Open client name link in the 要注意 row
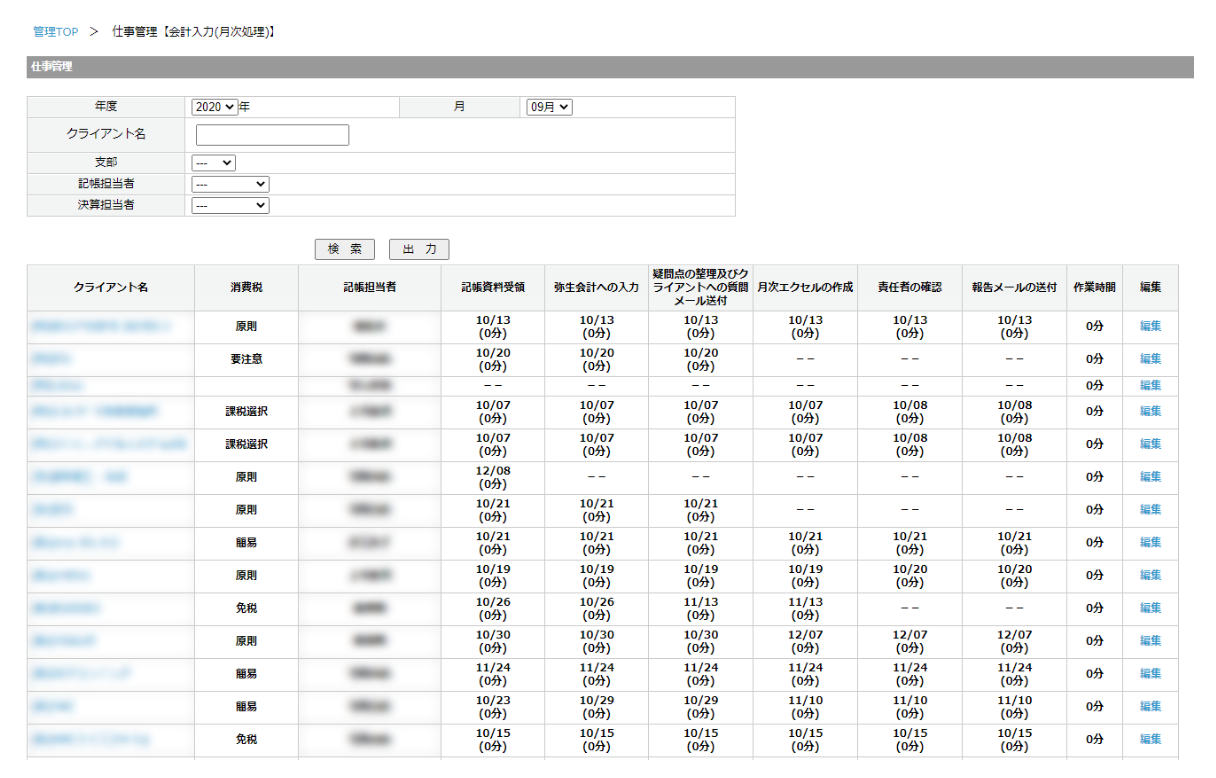Screen dimensions: 1216x778 coord(51,359)
